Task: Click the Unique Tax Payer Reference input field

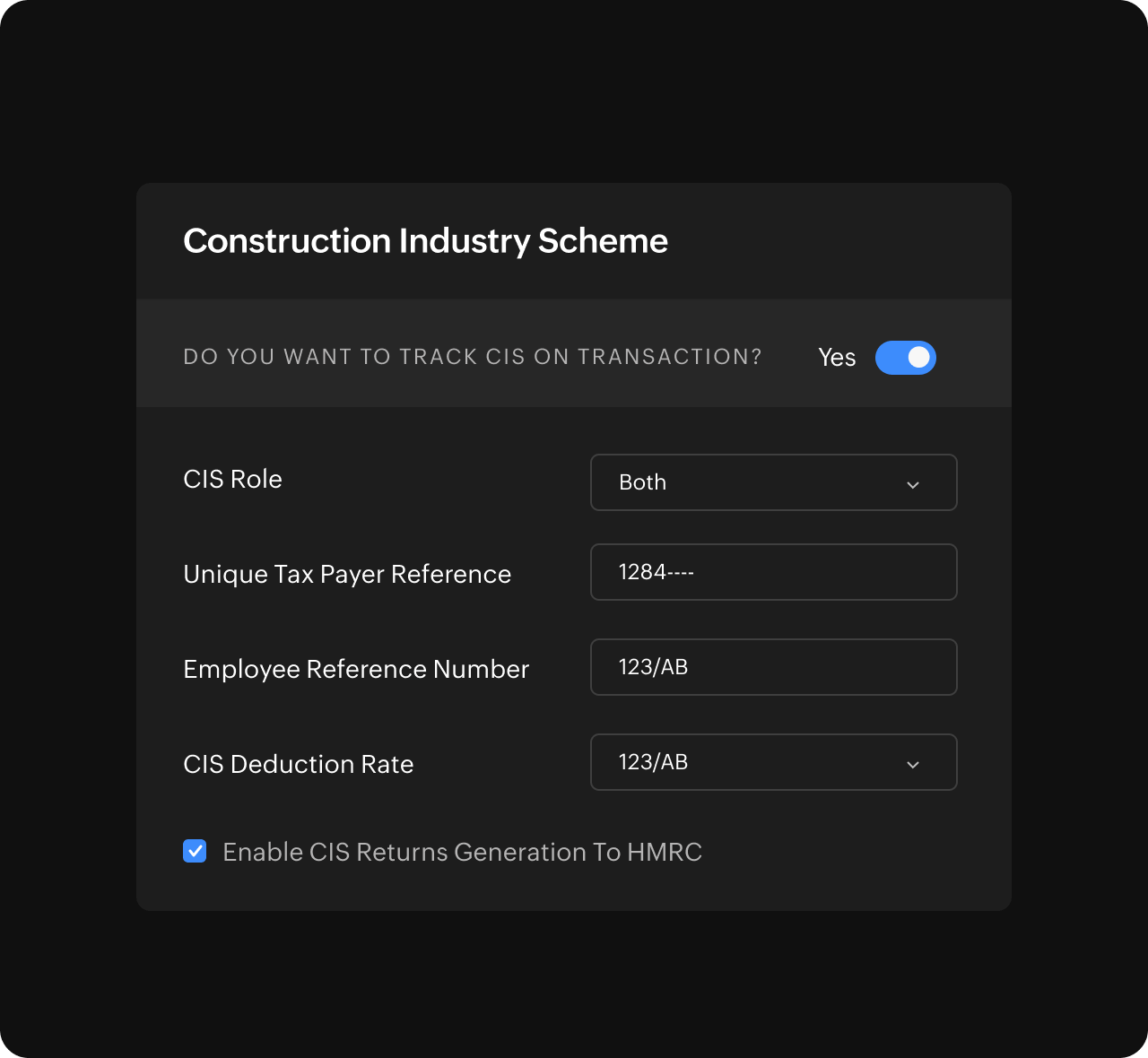Action: (773, 572)
